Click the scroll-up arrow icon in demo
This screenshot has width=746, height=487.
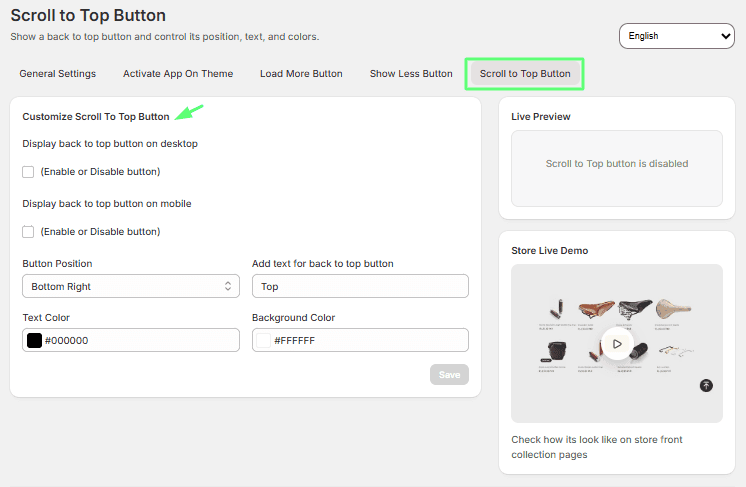(706, 385)
